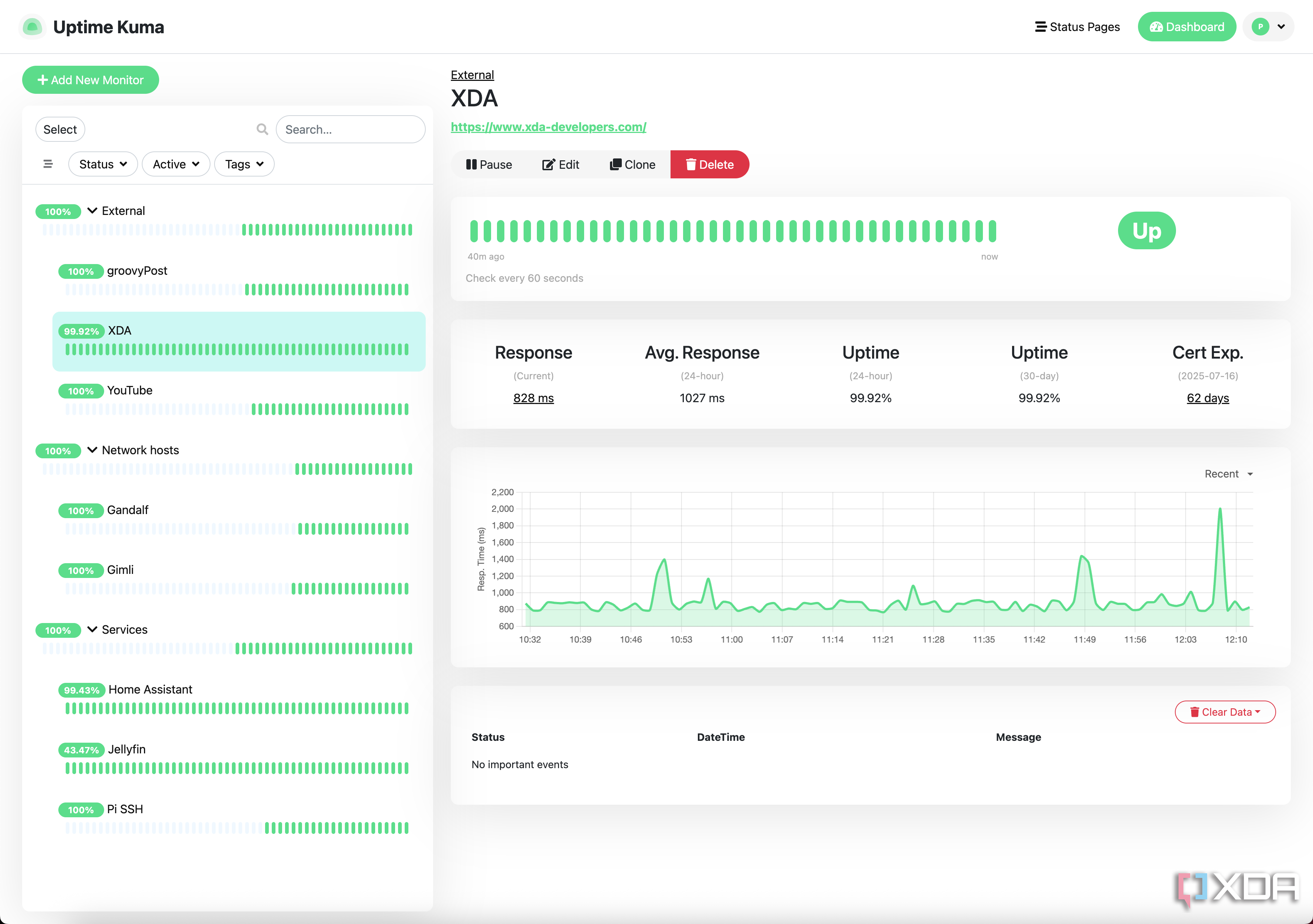The width and height of the screenshot is (1313, 924).
Task: Select the Jellyfin monitor
Action: pyautogui.click(x=239, y=759)
